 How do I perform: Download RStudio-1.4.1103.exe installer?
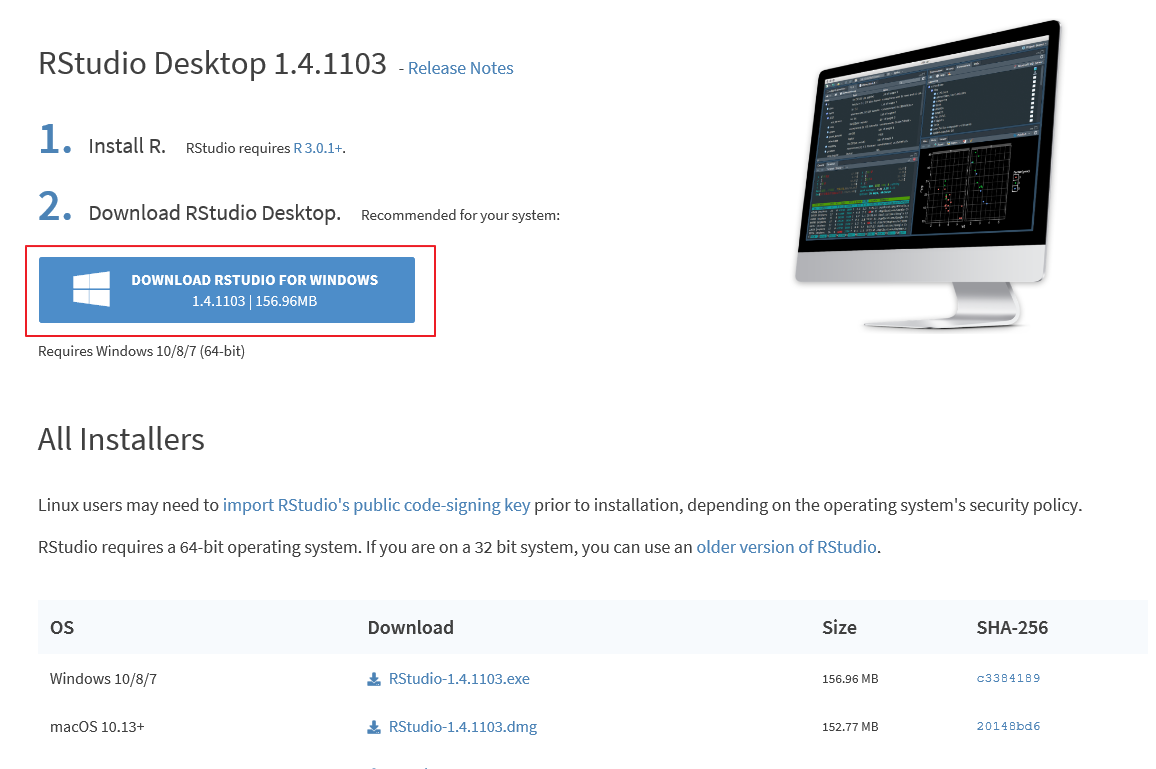pos(459,678)
